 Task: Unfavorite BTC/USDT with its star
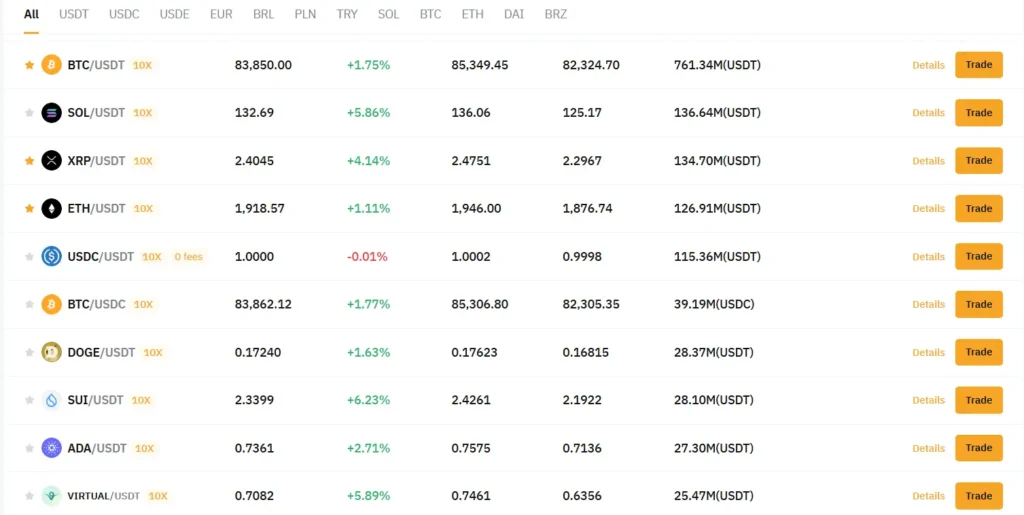(29, 65)
